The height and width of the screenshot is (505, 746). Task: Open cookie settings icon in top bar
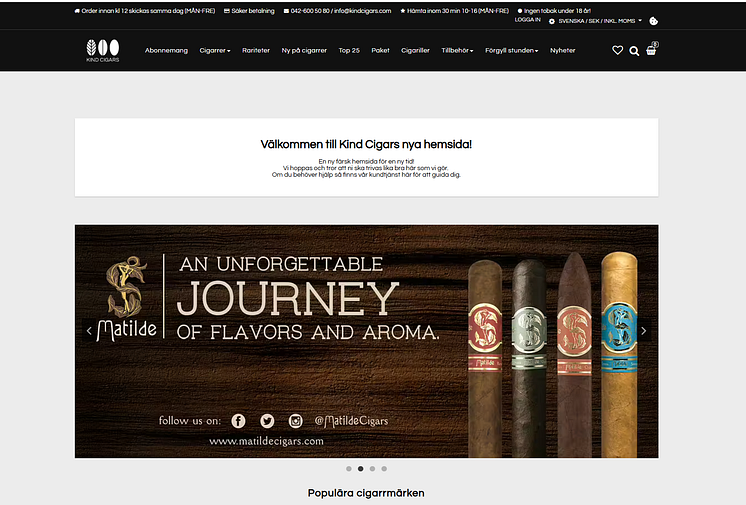coord(654,21)
